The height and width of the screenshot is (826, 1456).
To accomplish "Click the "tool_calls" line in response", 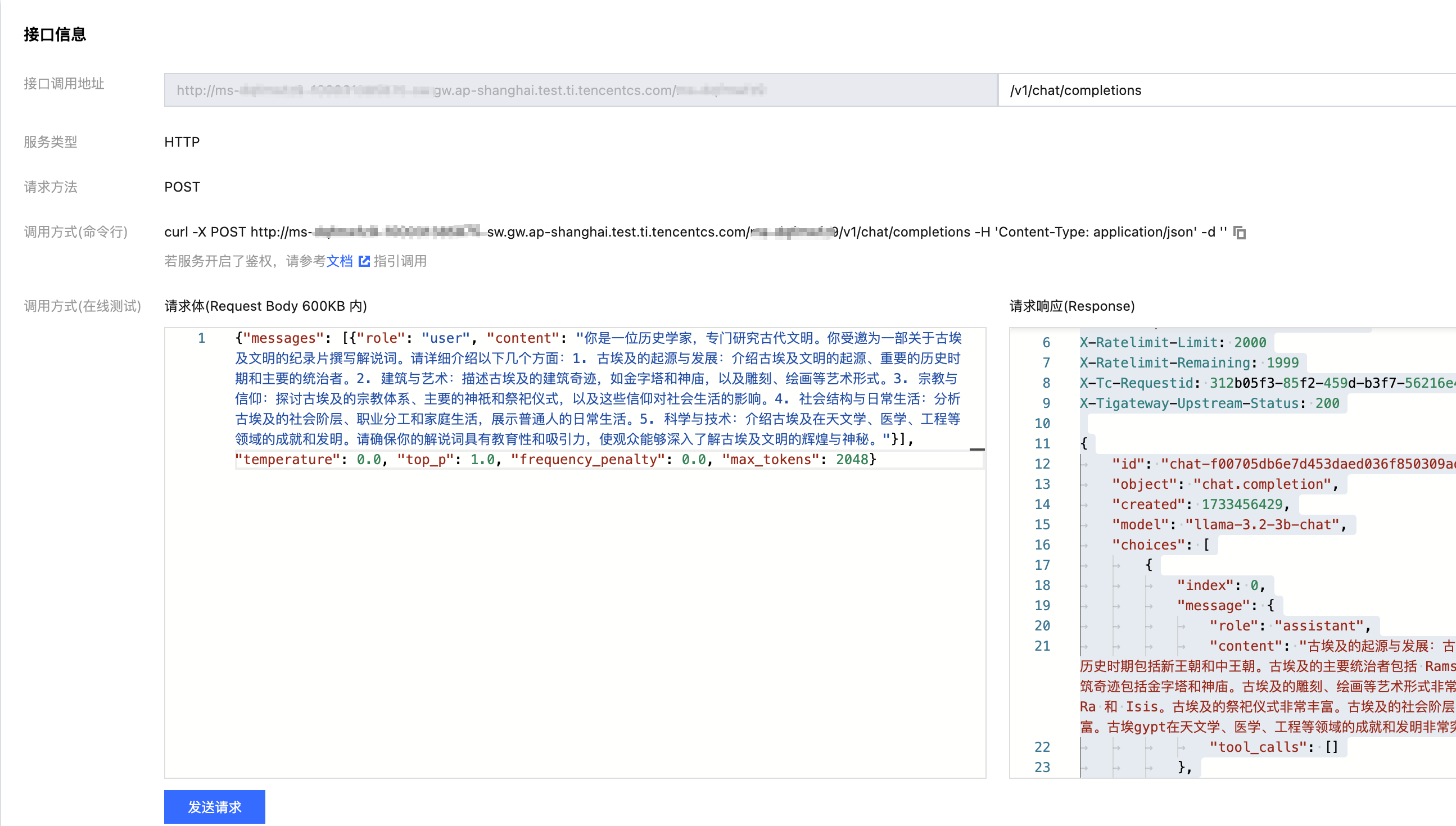I will [1273, 747].
